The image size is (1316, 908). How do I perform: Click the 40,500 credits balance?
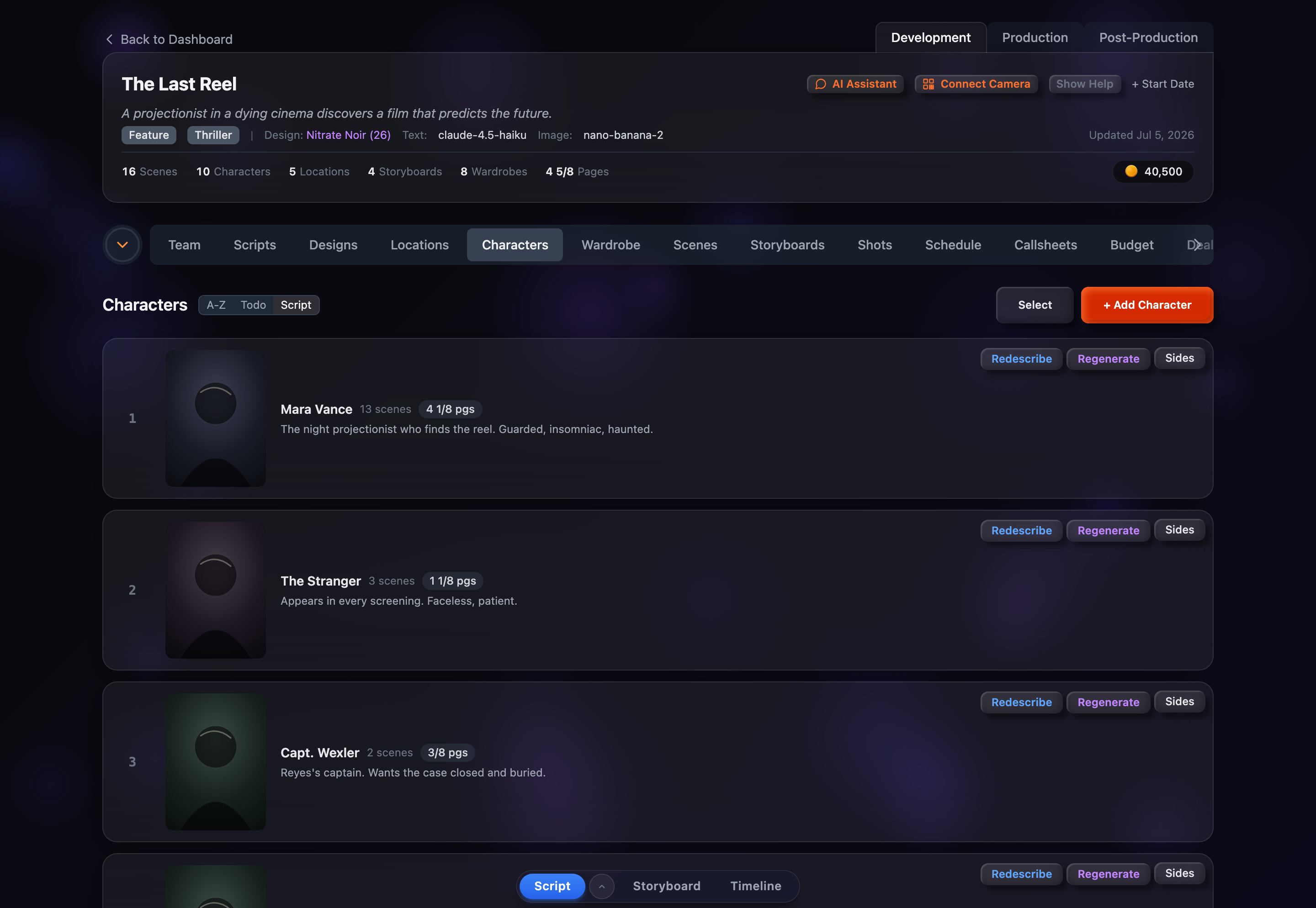point(1153,171)
